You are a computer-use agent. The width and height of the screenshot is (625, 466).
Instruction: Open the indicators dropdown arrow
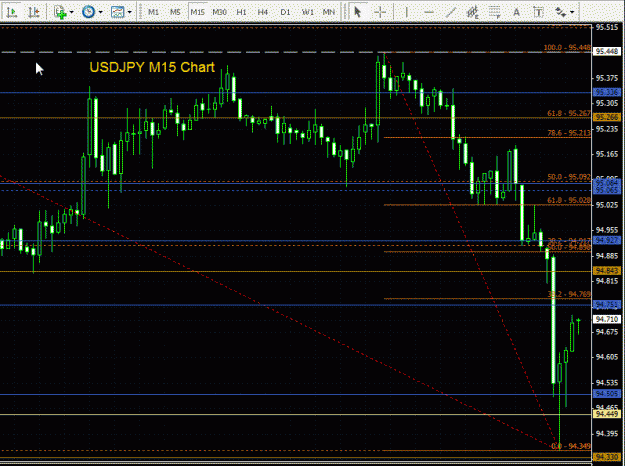pyautogui.click(x=72, y=12)
